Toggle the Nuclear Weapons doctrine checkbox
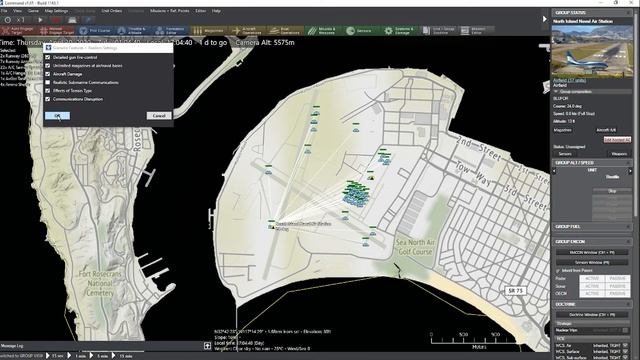The height and width of the screenshot is (360, 640). [625, 330]
